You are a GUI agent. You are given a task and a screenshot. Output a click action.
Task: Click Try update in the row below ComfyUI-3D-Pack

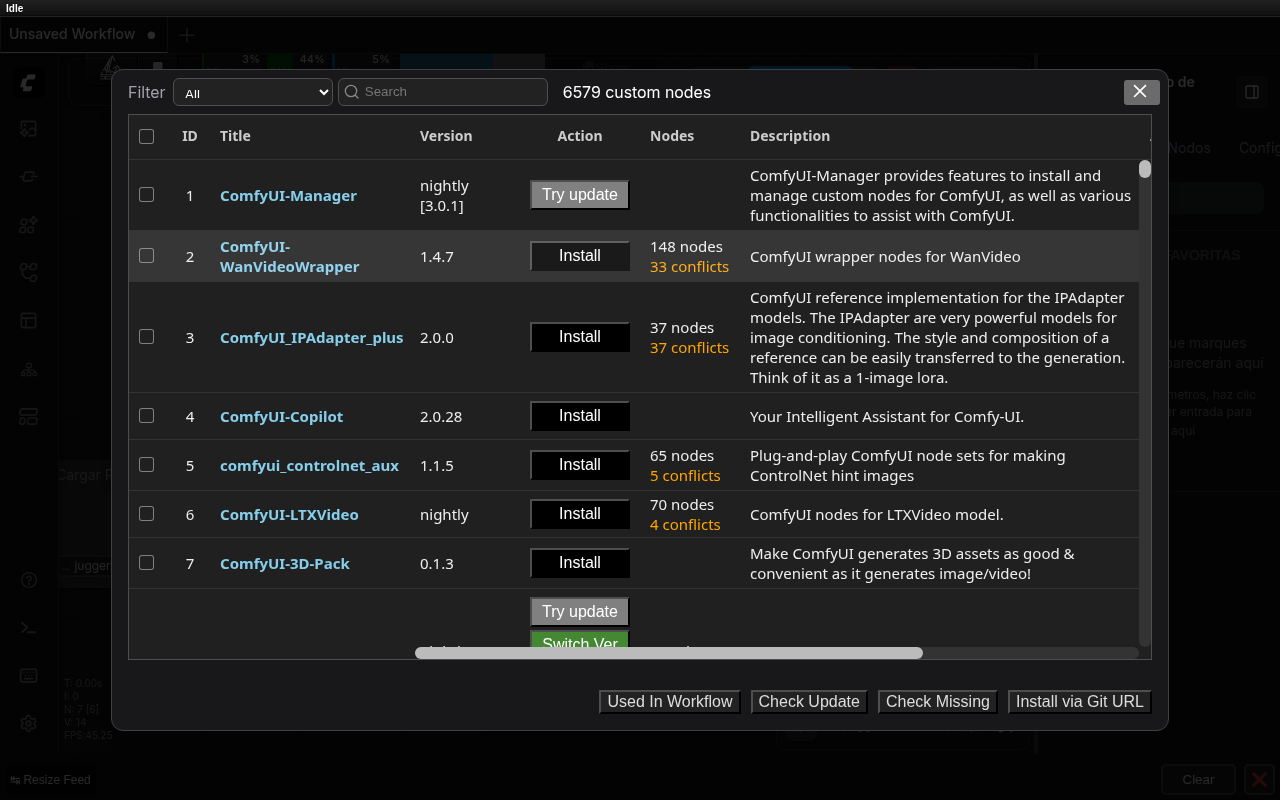pyautogui.click(x=580, y=612)
